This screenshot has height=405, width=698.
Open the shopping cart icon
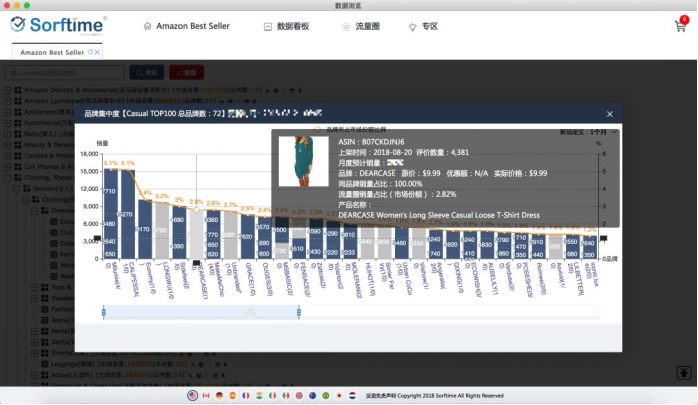point(681,26)
